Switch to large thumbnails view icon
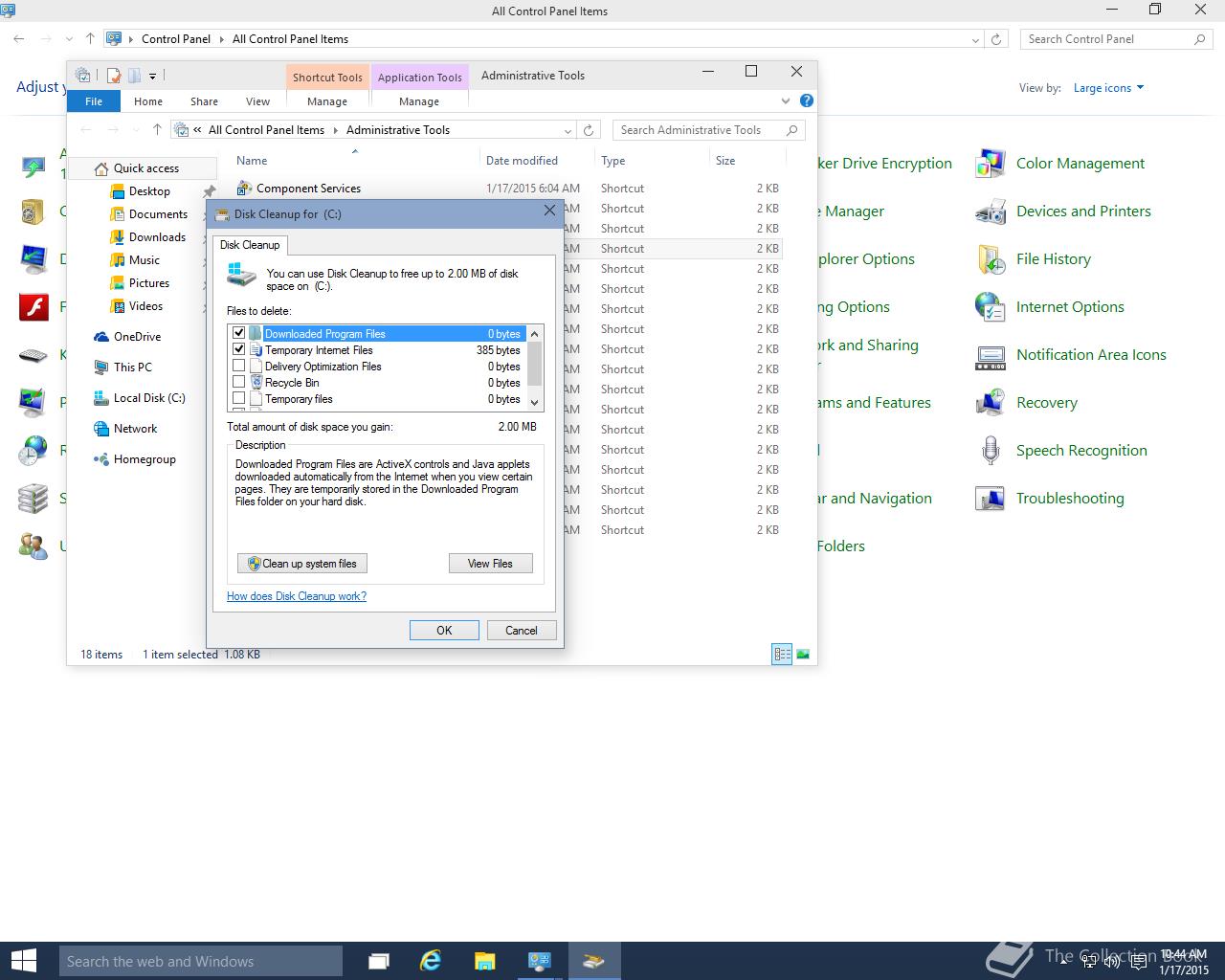This screenshot has width=1225, height=980. (803, 655)
